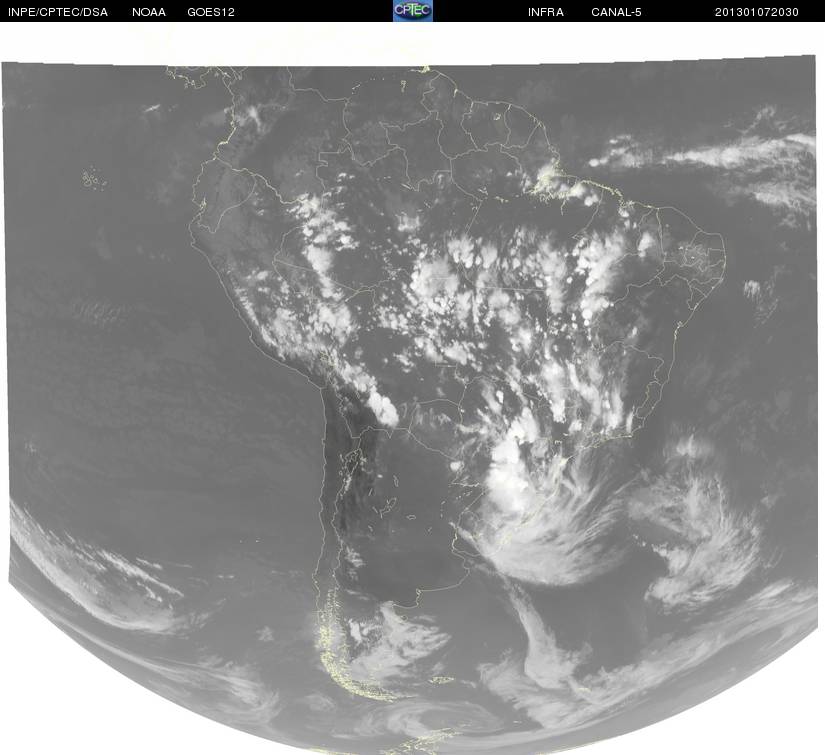825x755 pixels.
Task: Click the NOAA label in header
Action: pyautogui.click(x=149, y=12)
